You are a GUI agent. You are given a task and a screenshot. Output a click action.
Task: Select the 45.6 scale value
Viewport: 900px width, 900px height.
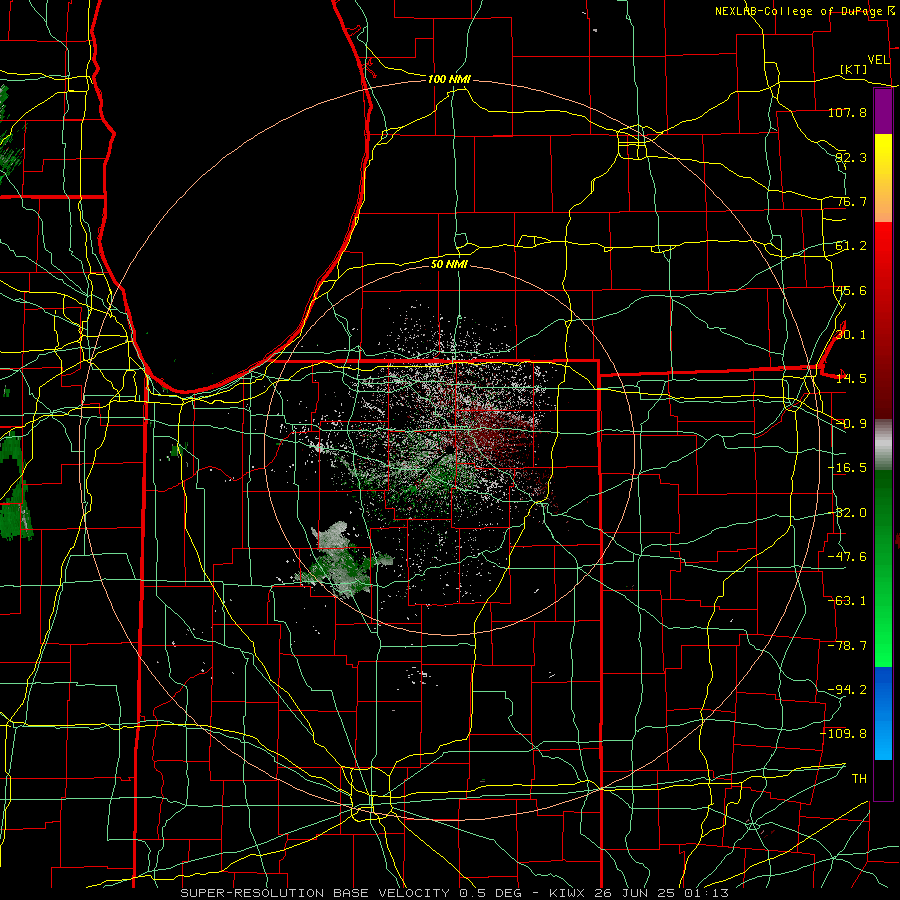click(x=851, y=290)
